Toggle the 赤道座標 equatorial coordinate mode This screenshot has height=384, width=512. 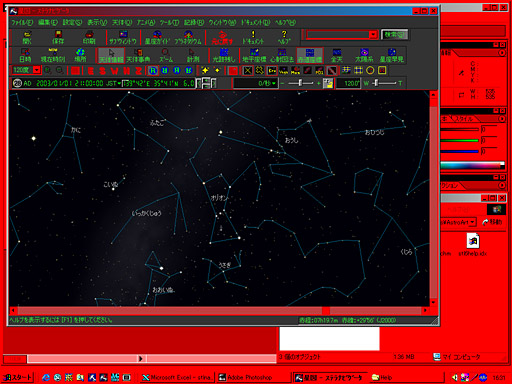[x=310, y=55]
